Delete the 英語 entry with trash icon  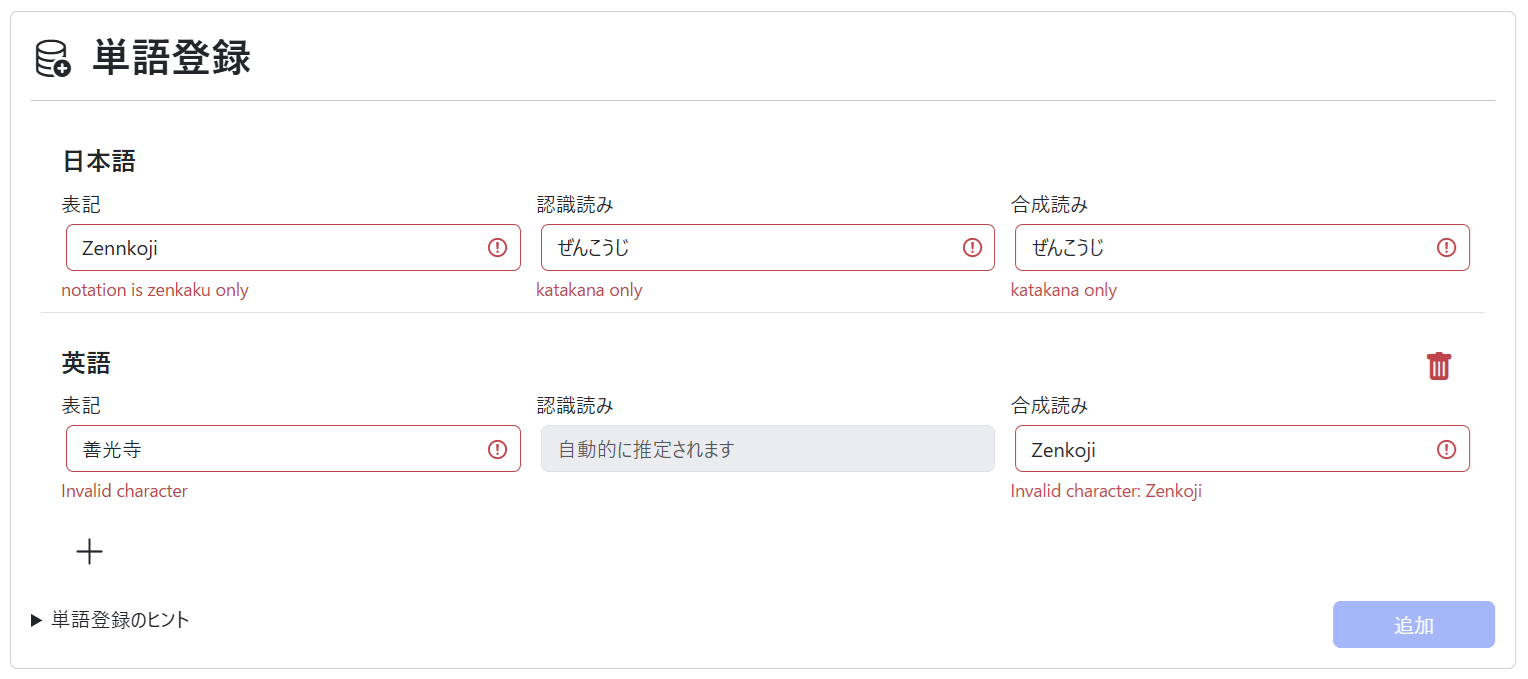click(x=1438, y=366)
